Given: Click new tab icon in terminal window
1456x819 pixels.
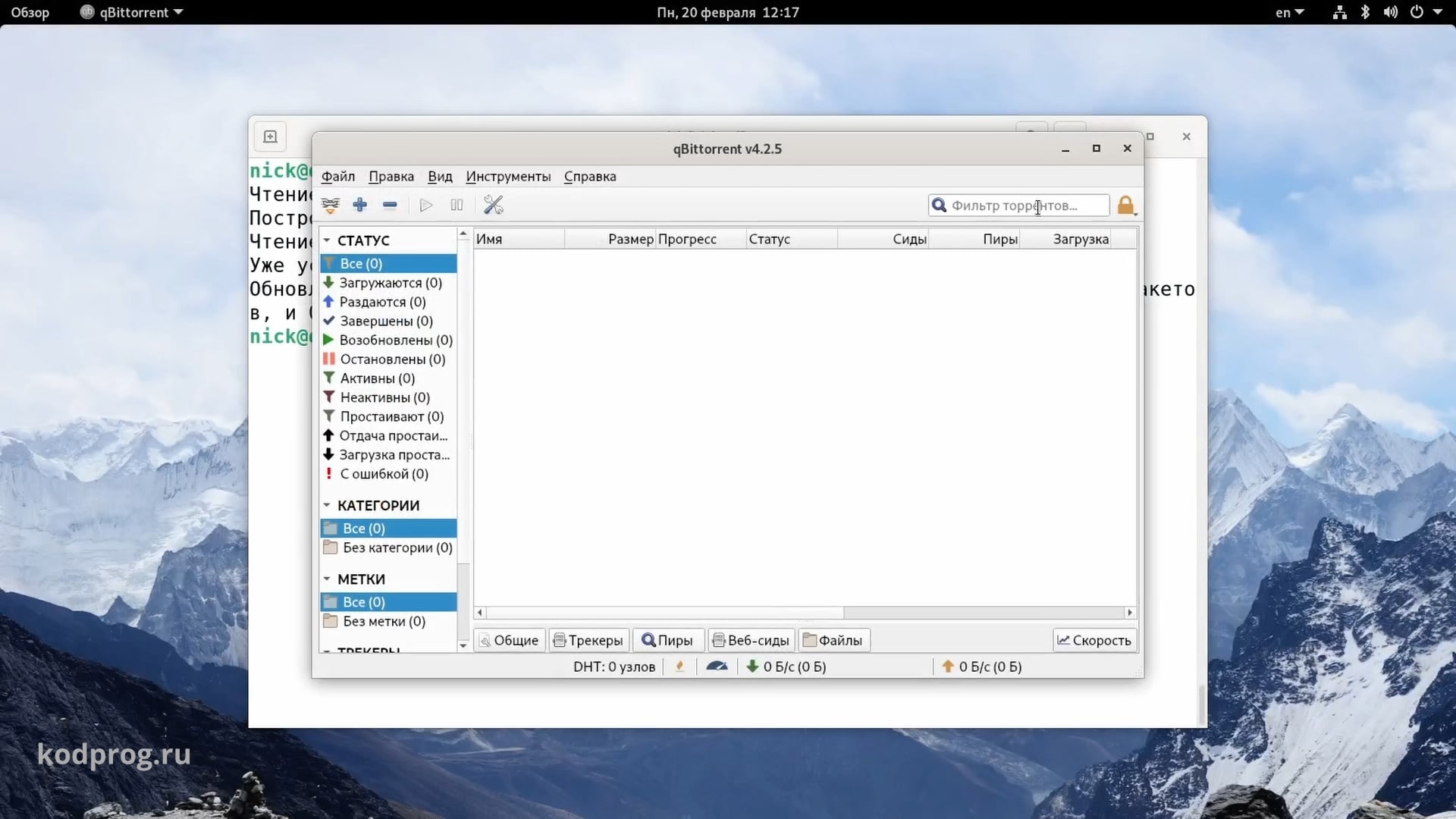Looking at the screenshot, I should tap(270, 136).
